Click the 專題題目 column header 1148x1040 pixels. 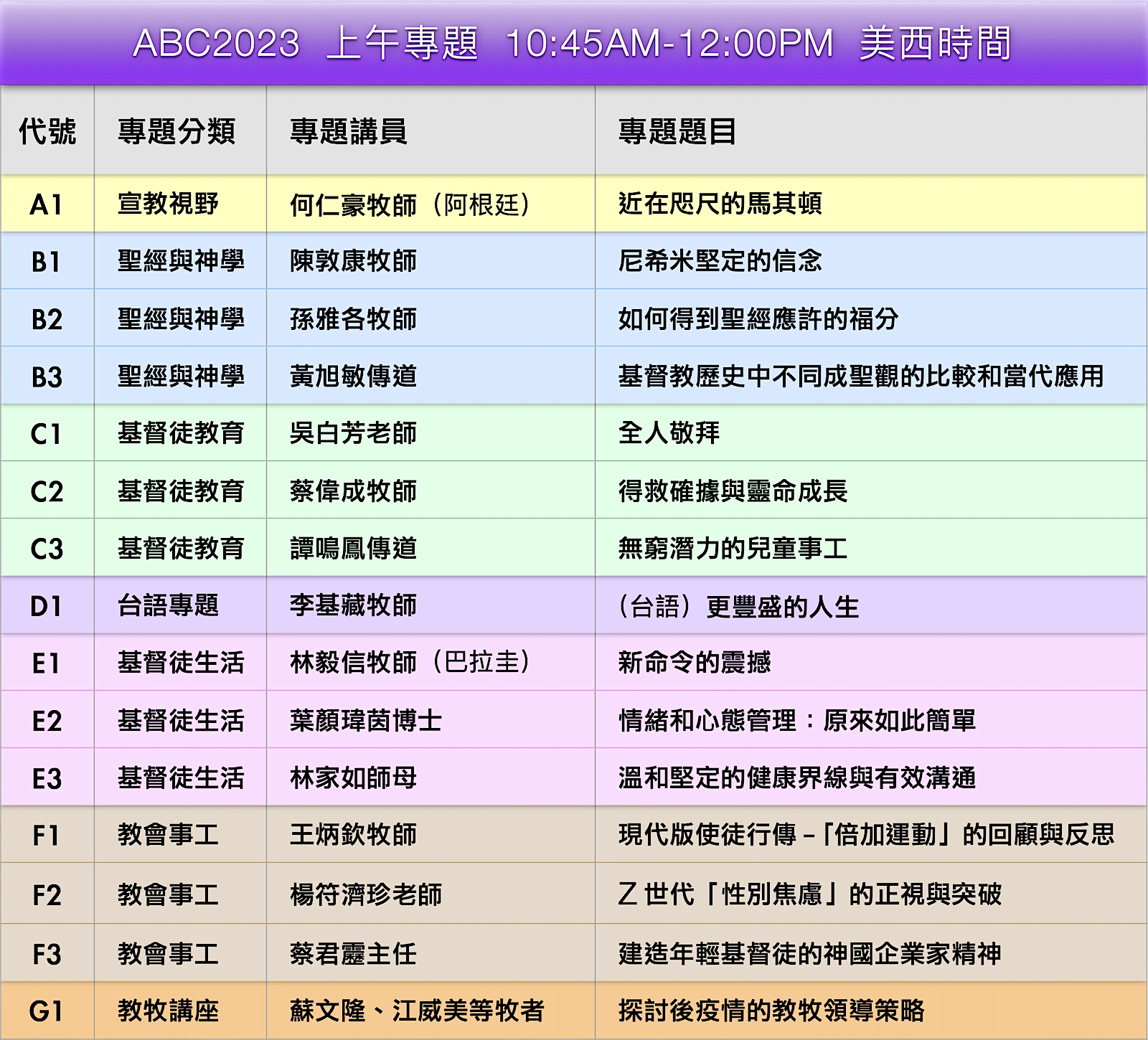[677, 131]
